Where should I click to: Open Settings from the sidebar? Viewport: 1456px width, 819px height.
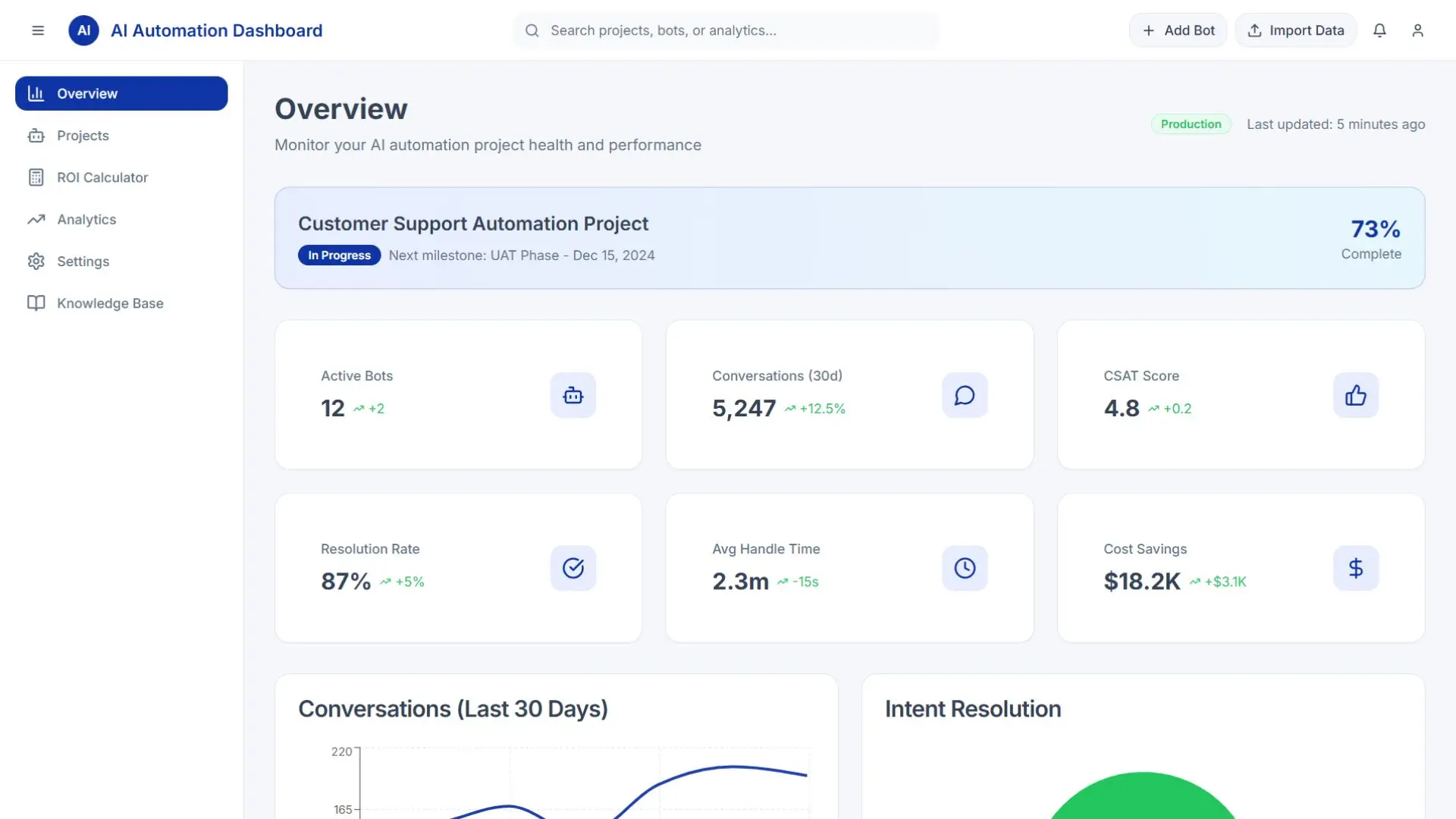121,261
